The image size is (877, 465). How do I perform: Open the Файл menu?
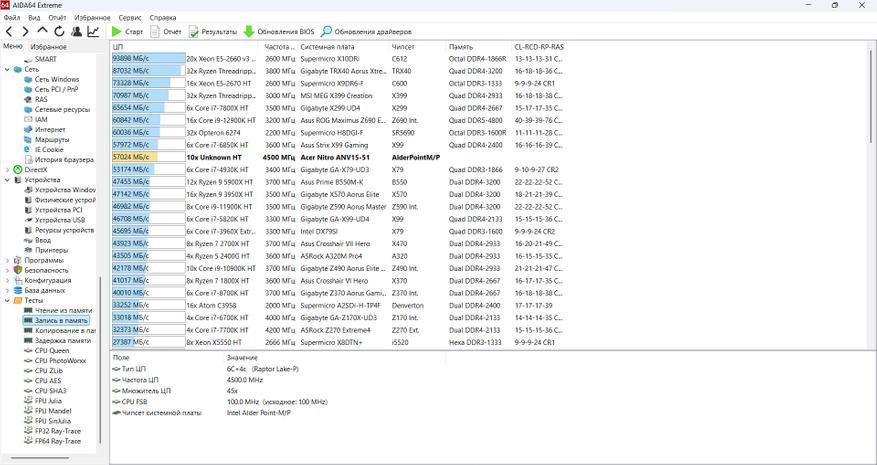[12, 18]
